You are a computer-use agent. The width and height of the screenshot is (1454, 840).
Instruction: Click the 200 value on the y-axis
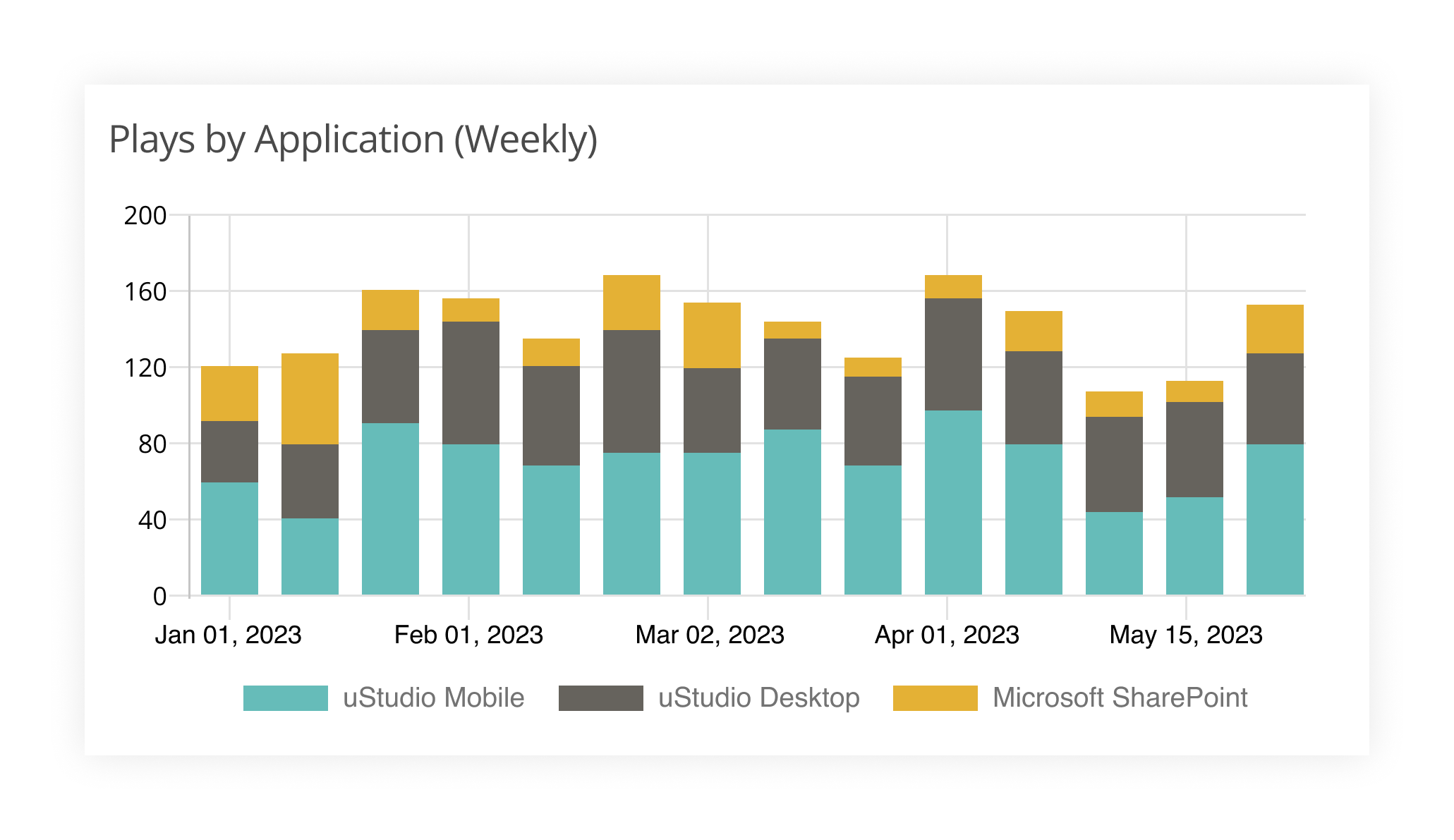145,216
